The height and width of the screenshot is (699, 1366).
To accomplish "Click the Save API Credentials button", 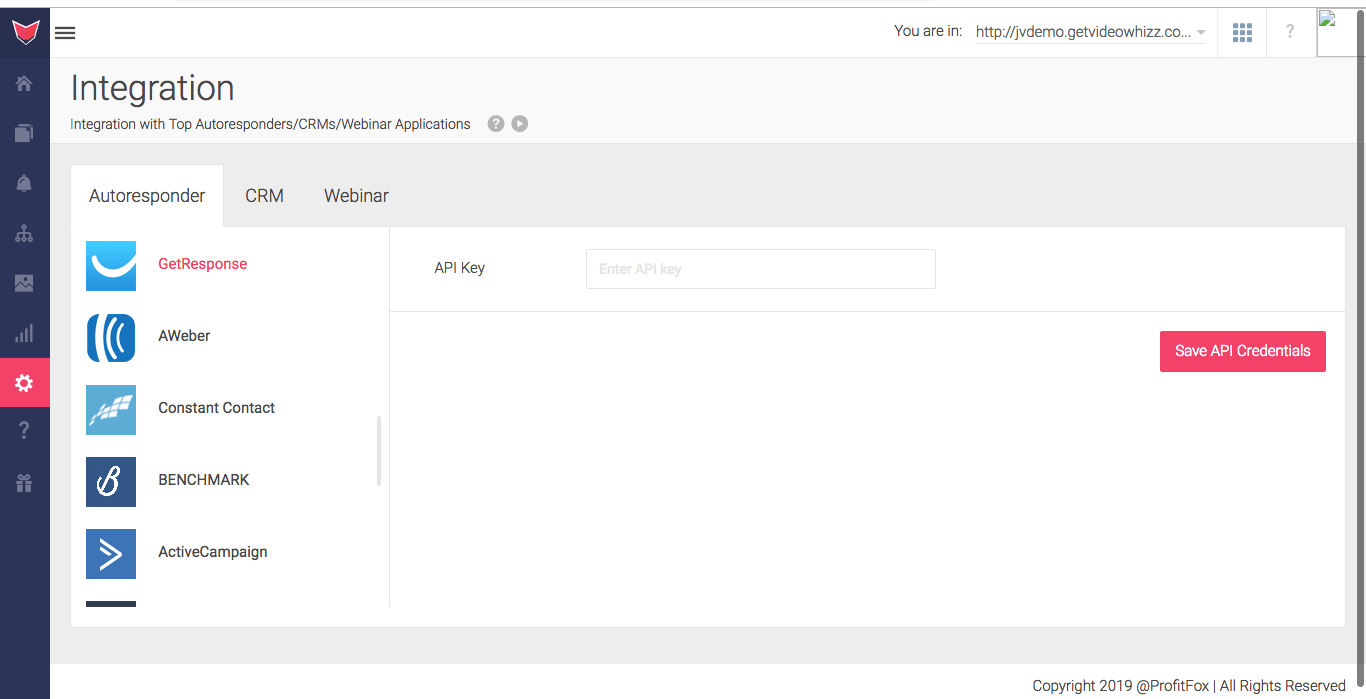I will (1243, 351).
